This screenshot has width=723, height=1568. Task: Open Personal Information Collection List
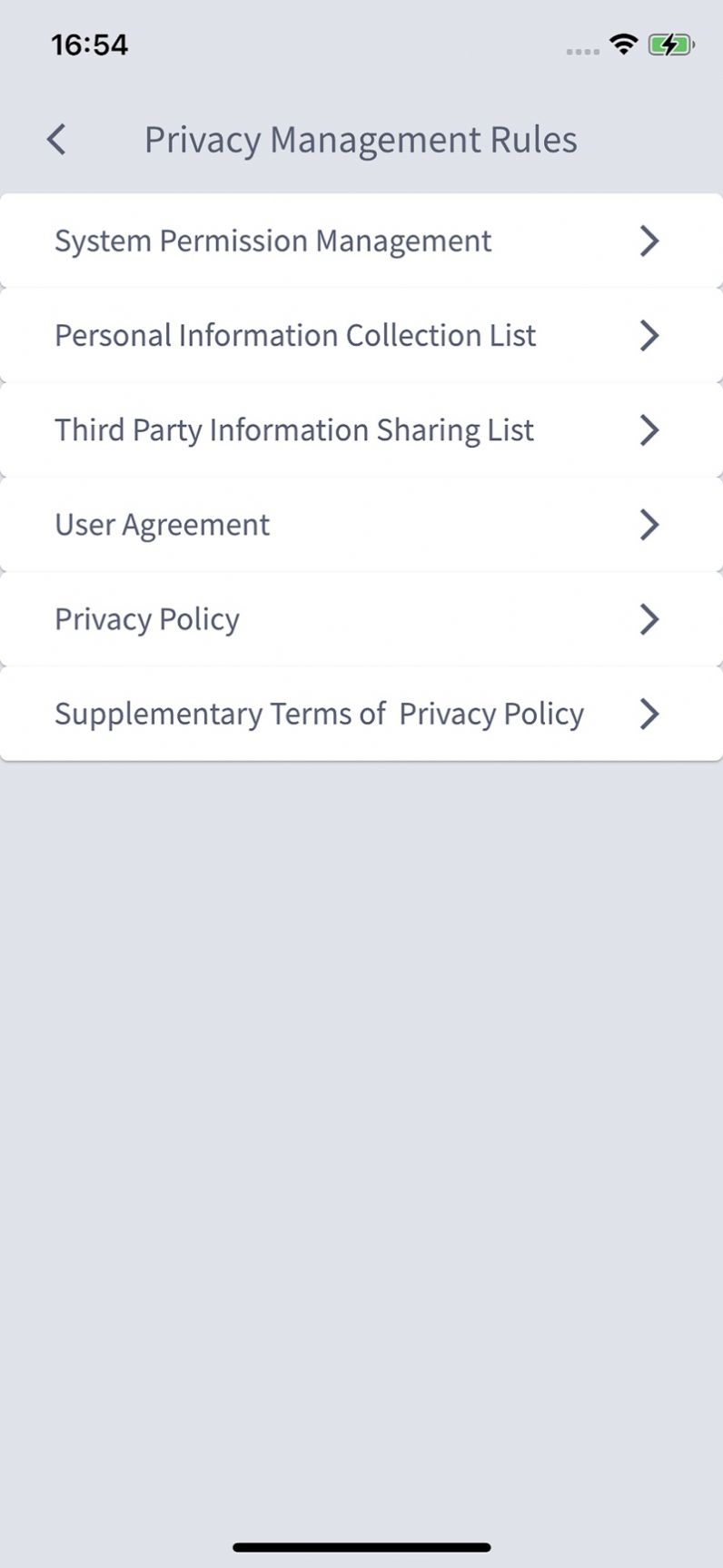point(295,336)
